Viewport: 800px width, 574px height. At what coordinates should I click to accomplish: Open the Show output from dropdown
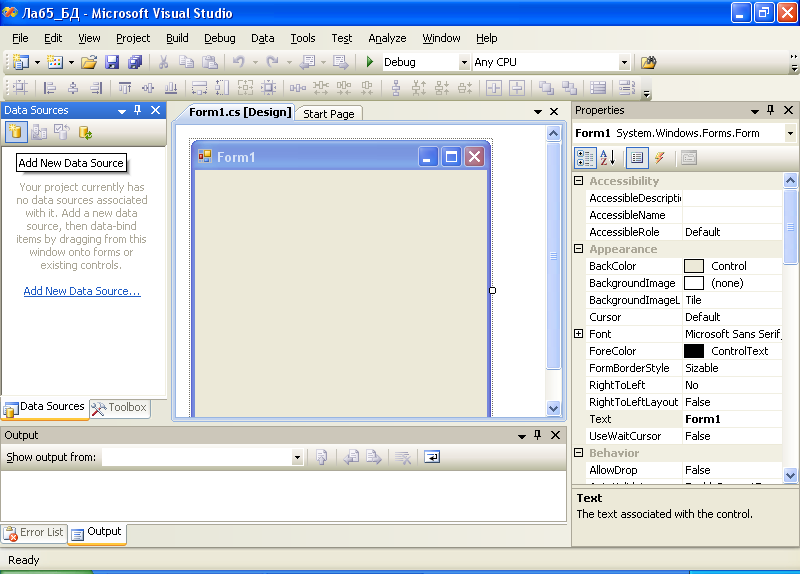click(x=297, y=457)
